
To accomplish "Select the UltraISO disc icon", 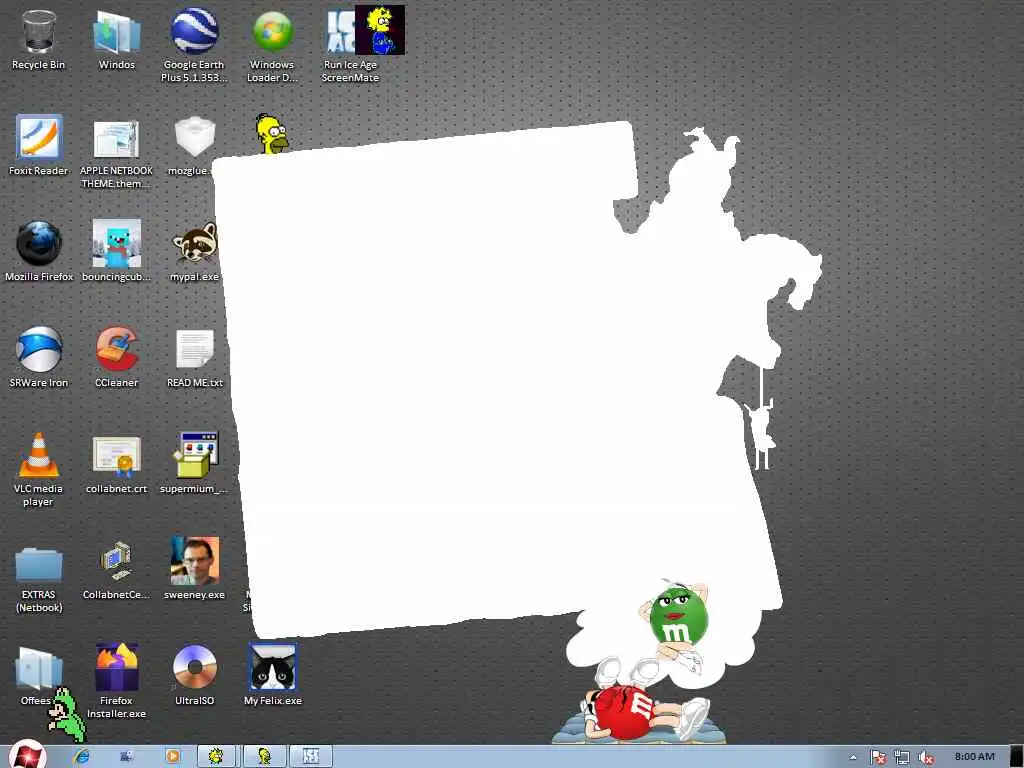I will pyautogui.click(x=195, y=667).
